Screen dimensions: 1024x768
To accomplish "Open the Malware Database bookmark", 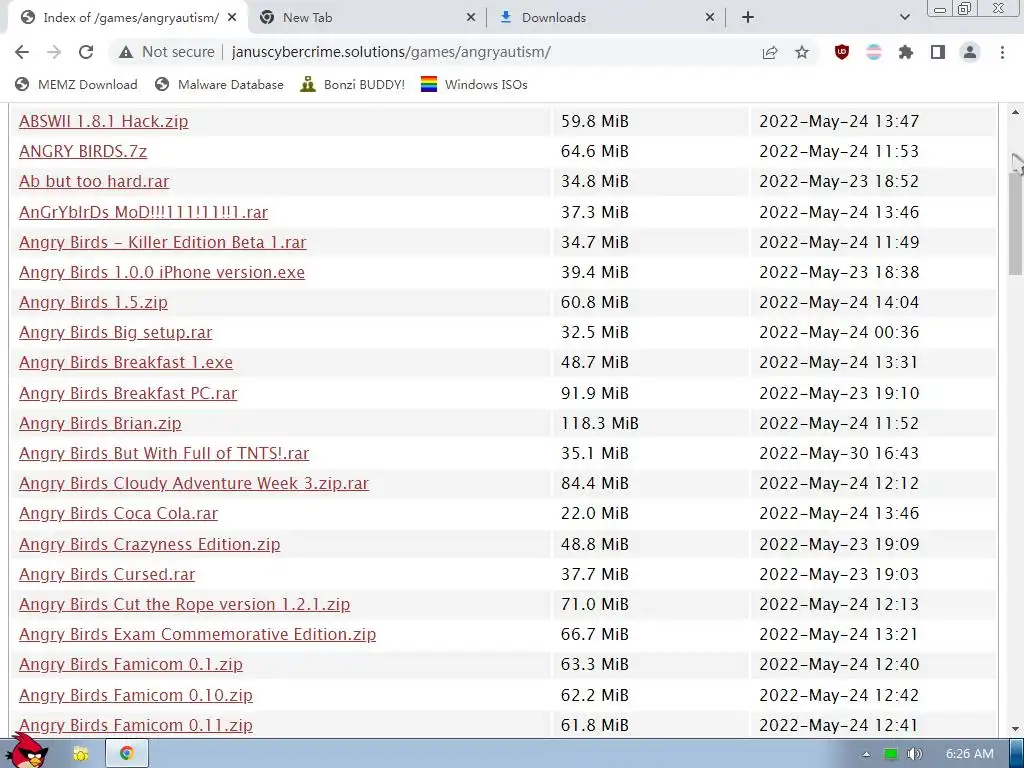I will pos(219,85).
